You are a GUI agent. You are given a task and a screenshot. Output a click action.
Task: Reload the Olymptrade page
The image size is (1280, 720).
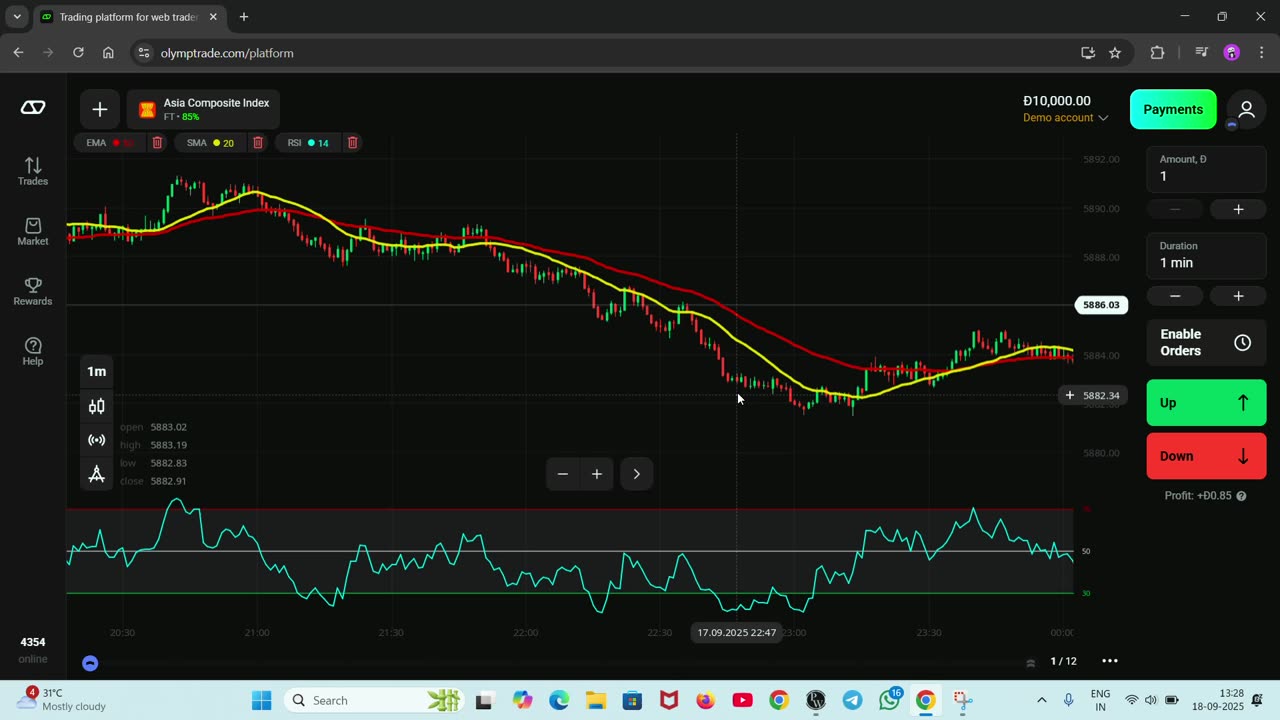coord(78,53)
